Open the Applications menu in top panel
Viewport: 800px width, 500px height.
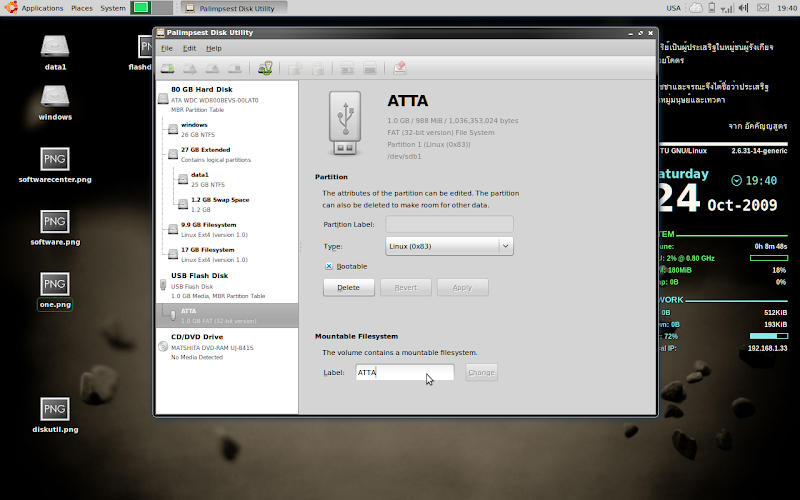pos(42,8)
